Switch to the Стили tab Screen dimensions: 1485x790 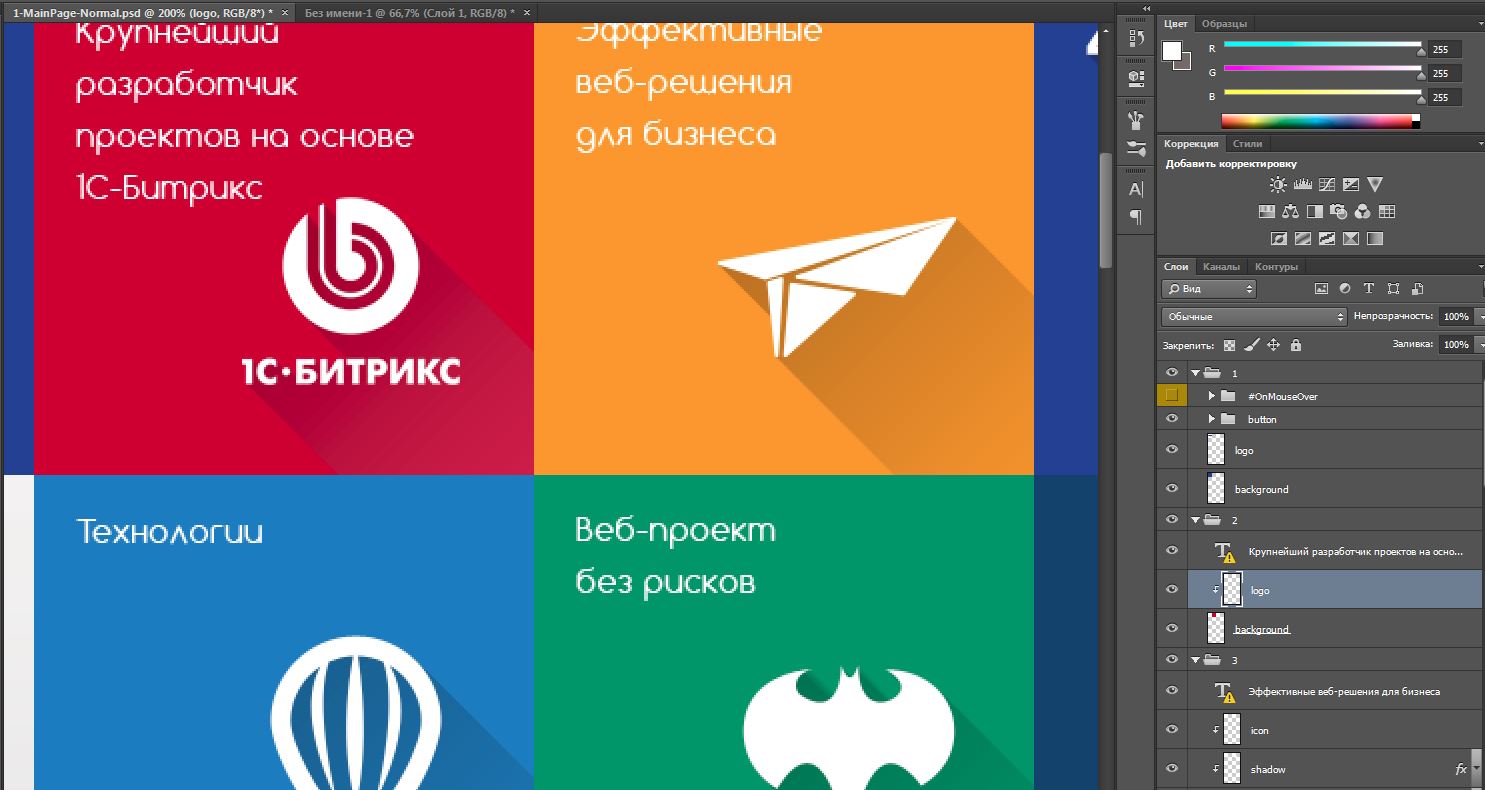(x=1247, y=144)
